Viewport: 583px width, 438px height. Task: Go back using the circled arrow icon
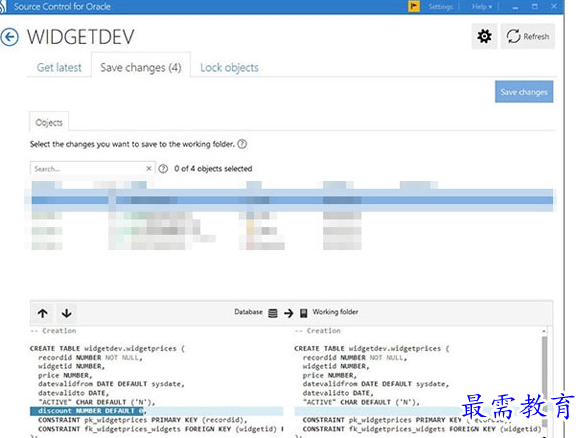(10, 37)
